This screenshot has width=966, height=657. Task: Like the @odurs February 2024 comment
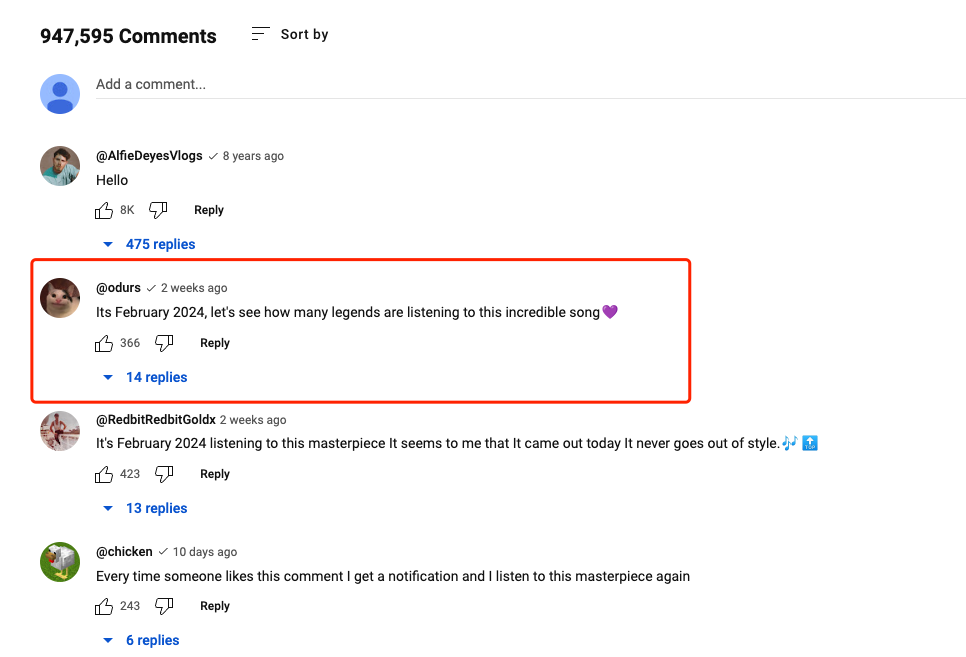pyautogui.click(x=104, y=343)
